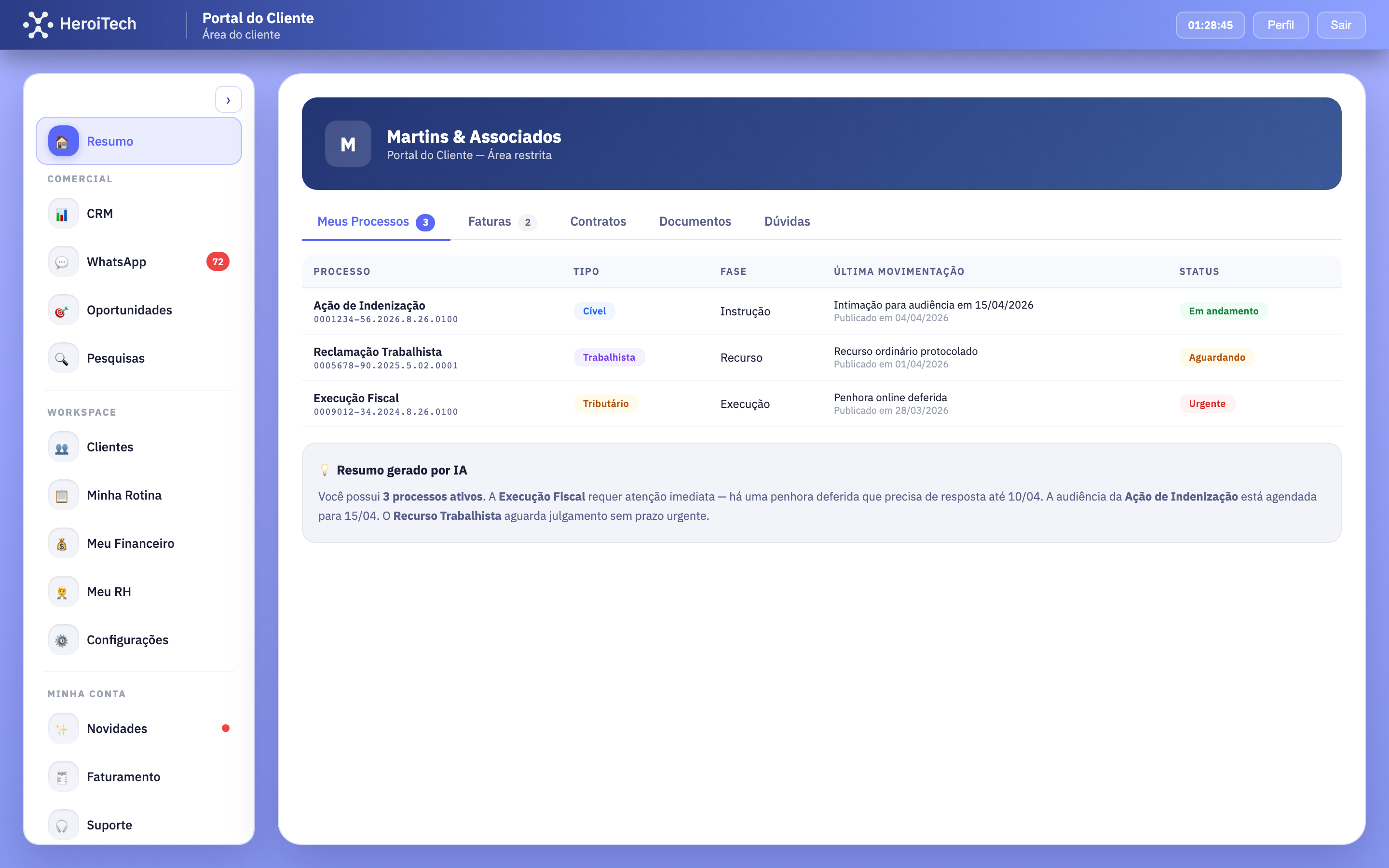Open the Configurações gear icon

63,639
